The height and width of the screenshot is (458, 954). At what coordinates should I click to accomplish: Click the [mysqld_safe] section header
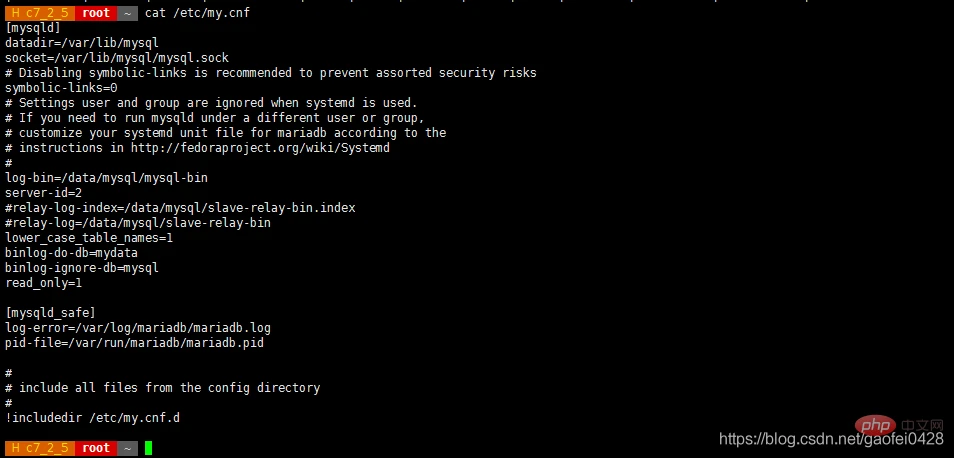[x=50, y=313]
